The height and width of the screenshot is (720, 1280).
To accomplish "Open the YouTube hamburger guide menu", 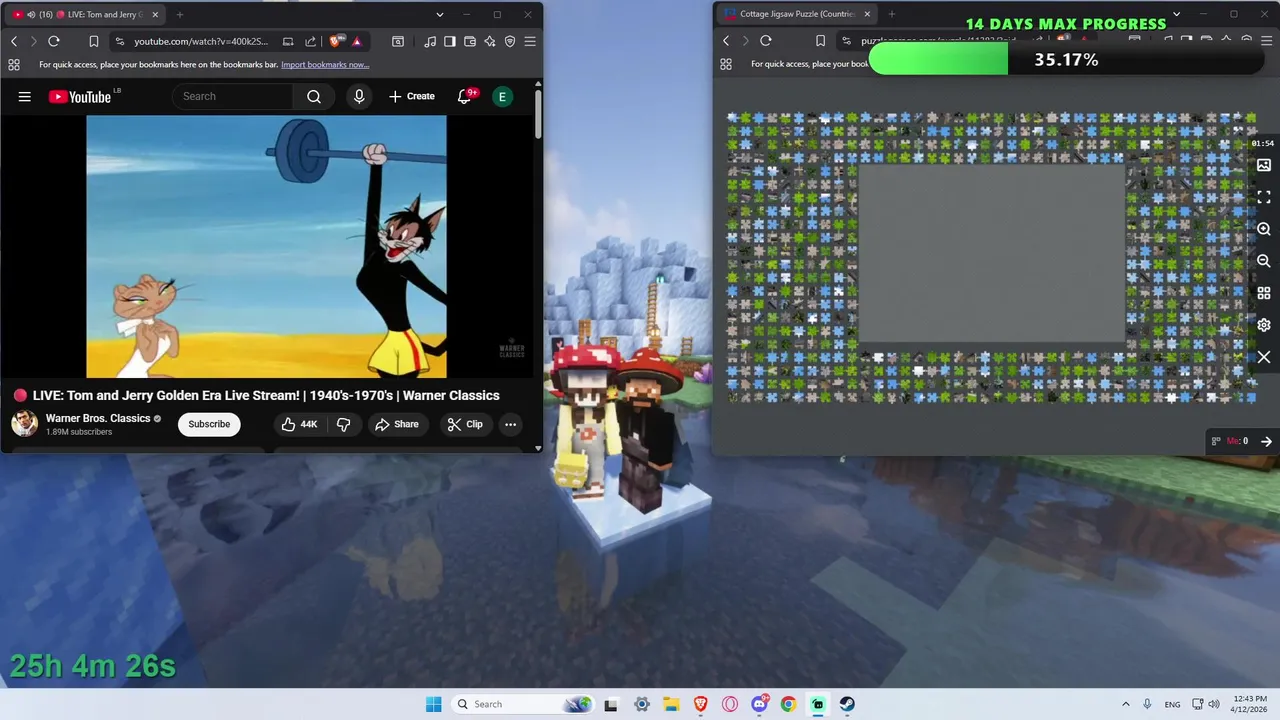I will 25,96.
